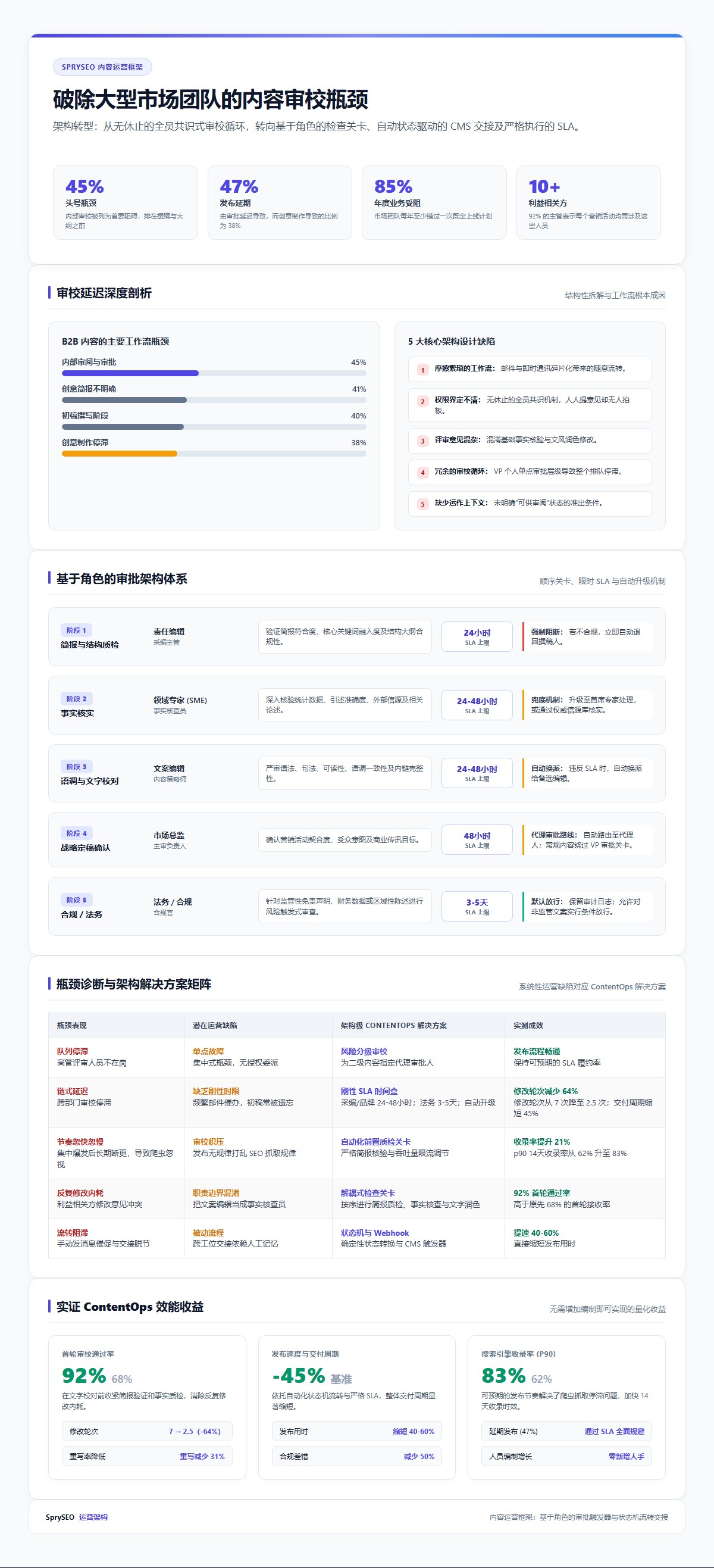Click the 创意简报不明确 progress bar
The height and width of the screenshot is (1568, 714).
(x=214, y=400)
